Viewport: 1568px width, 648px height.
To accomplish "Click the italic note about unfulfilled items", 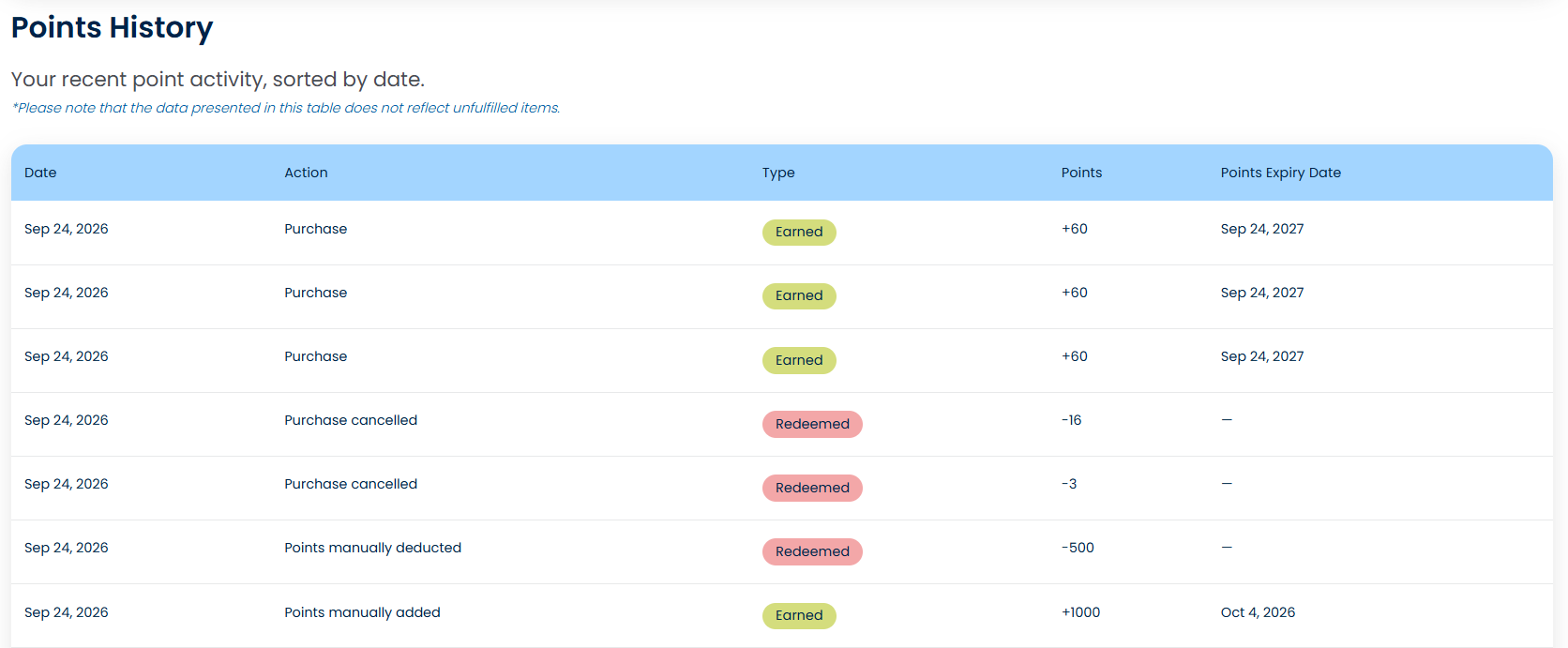I will click(x=286, y=108).
